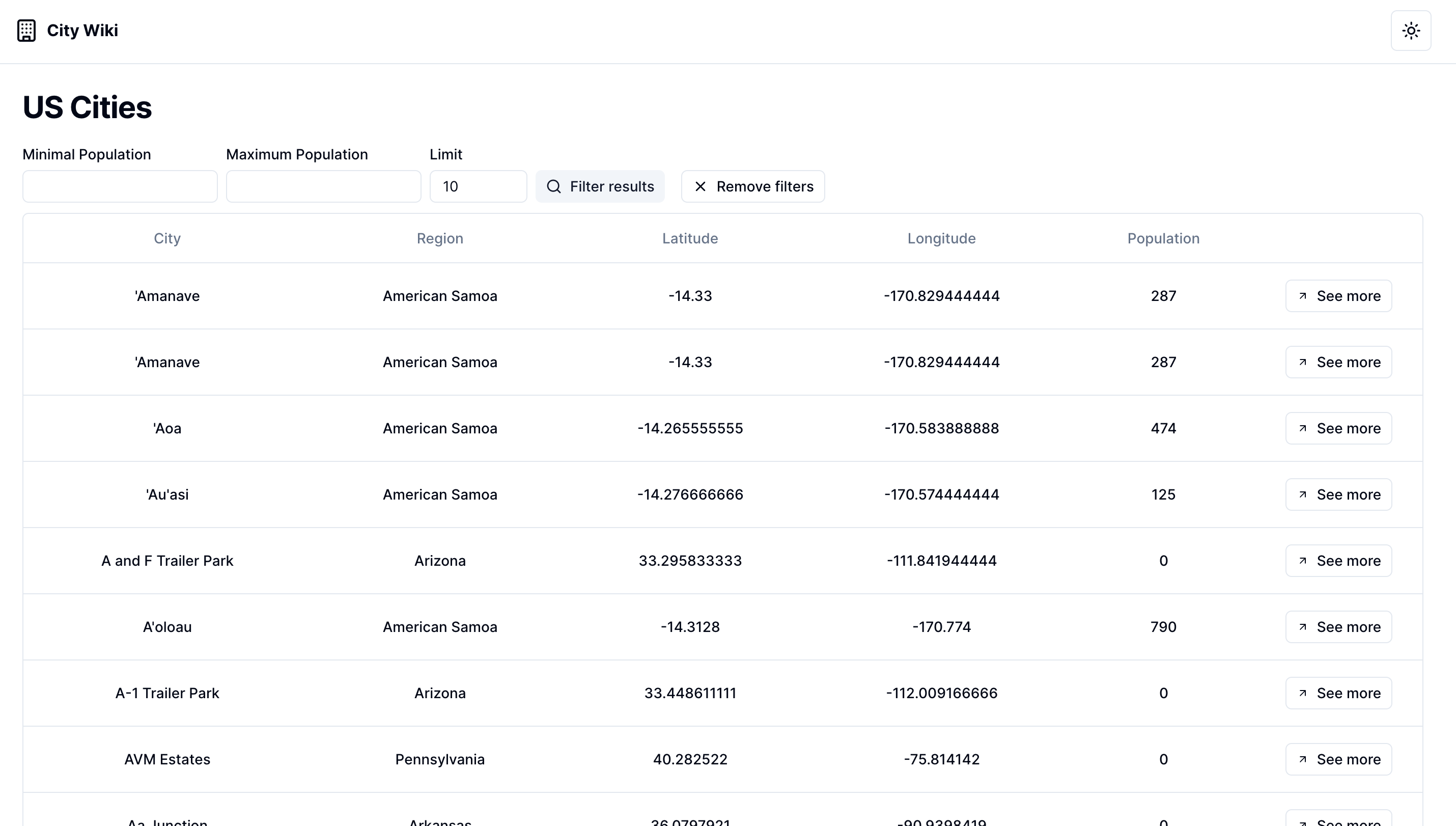Select the A and F Trailer Park cell
Screen dimensions: 1456x826
coord(167,561)
